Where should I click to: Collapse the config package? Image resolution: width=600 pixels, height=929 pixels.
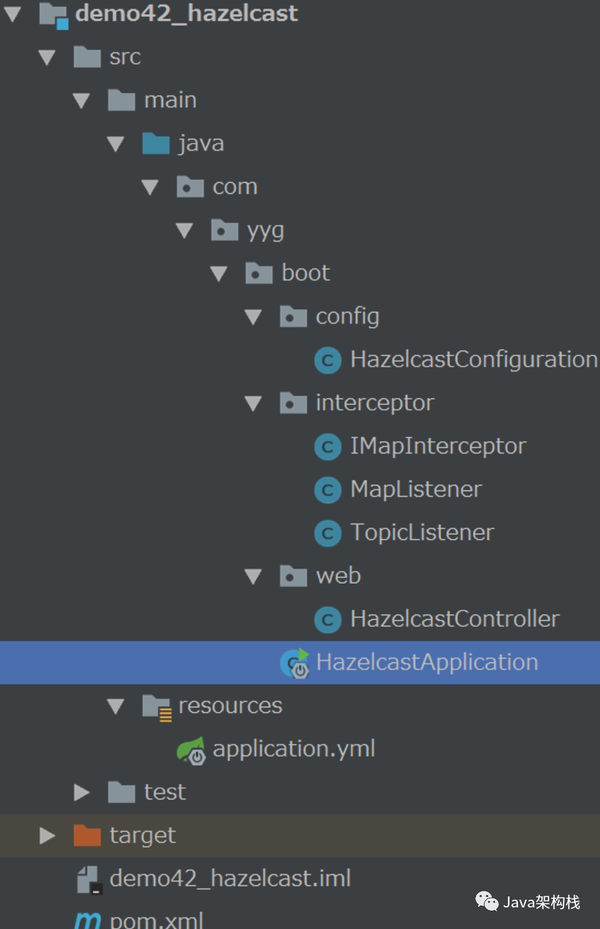253,316
